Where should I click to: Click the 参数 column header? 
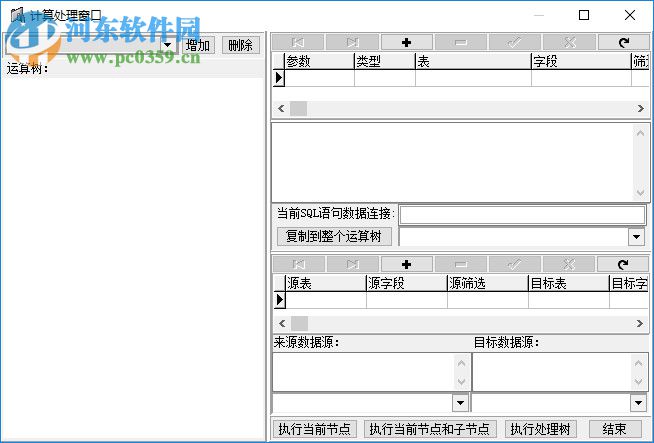(x=319, y=61)
